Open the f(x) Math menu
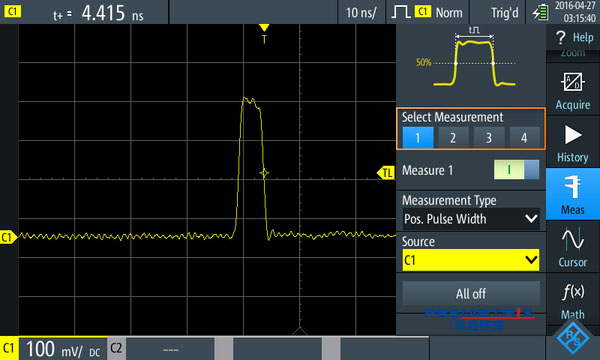 pyautogui.click(x=573, y=300)
